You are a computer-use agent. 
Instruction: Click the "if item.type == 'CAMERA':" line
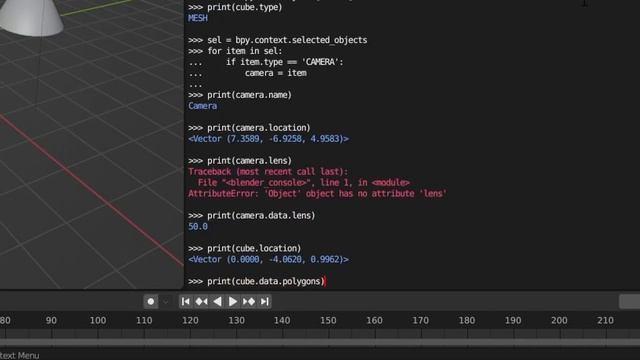click(285, 62)
